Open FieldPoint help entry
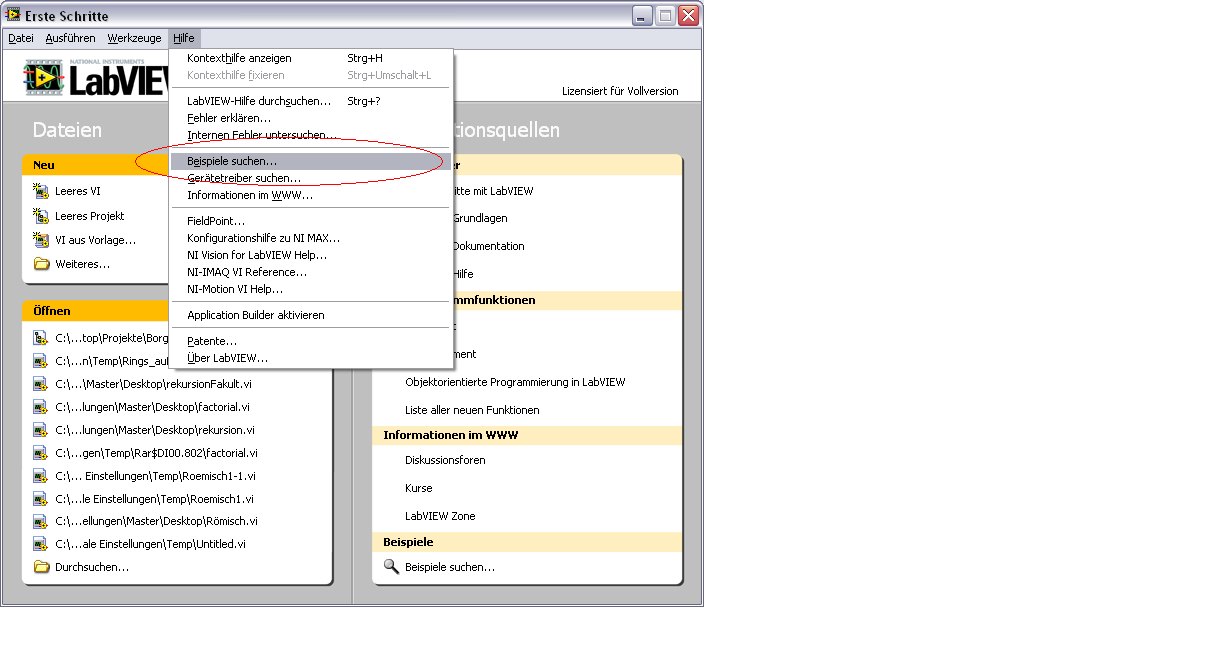1218x651 pixels. point(311,221)
